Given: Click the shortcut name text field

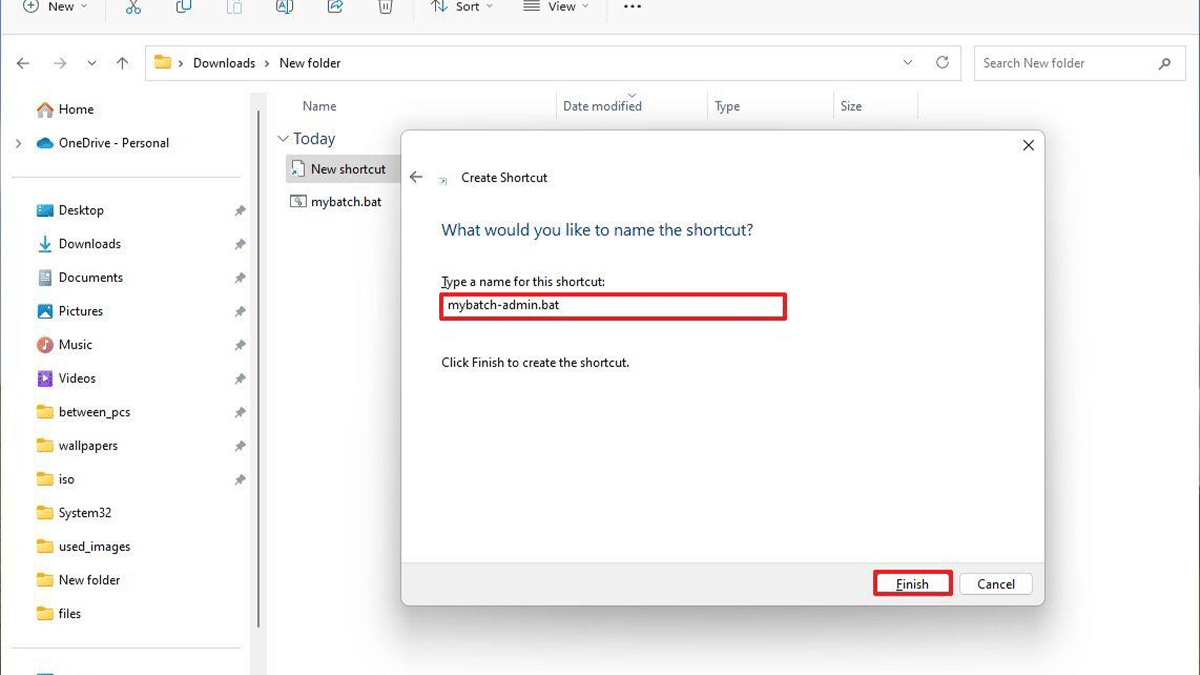Looking at the screenshot, I should (x=613, y=306).
